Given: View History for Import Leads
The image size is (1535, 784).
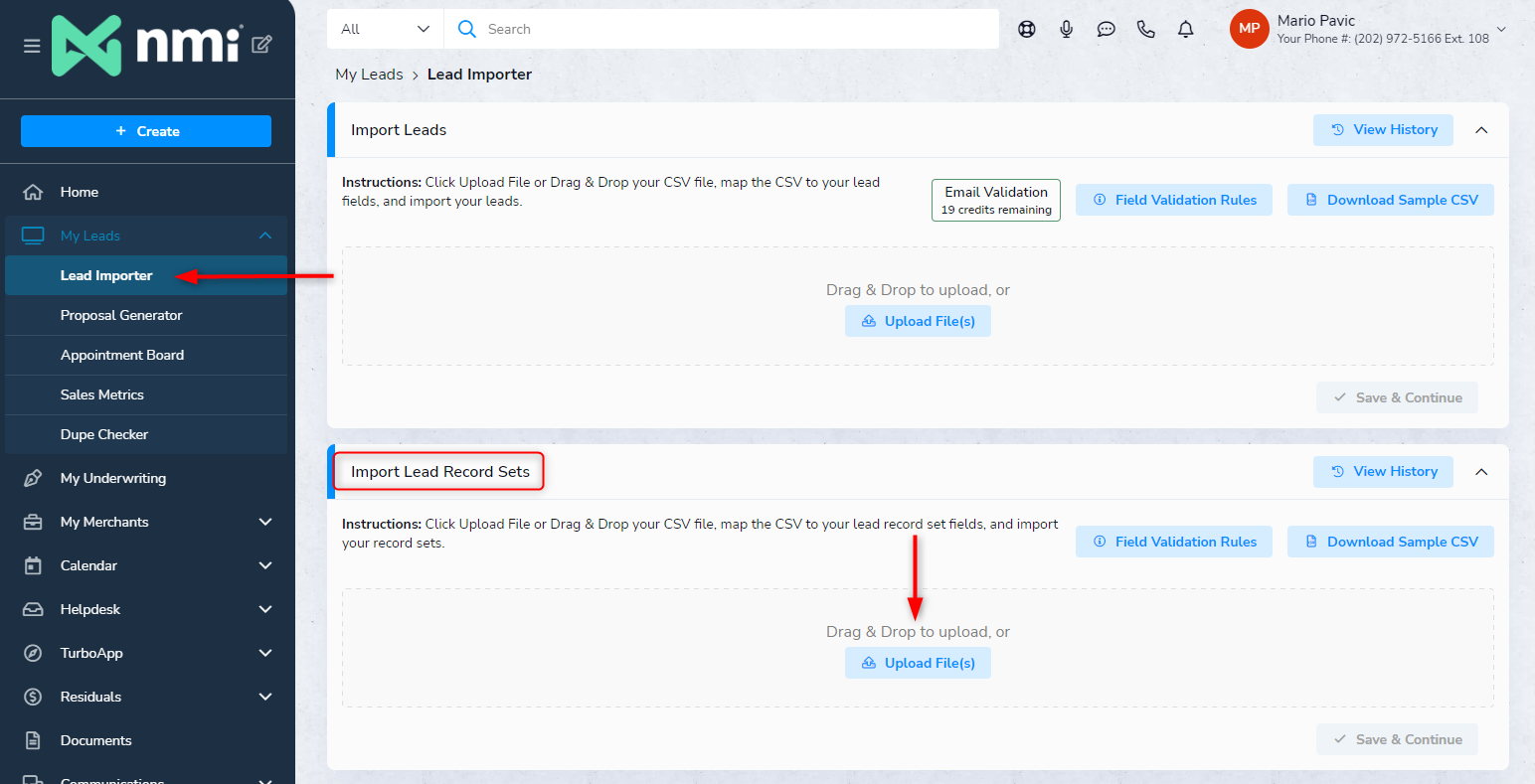Looking at the screenshot, I should pos(1383,130).
